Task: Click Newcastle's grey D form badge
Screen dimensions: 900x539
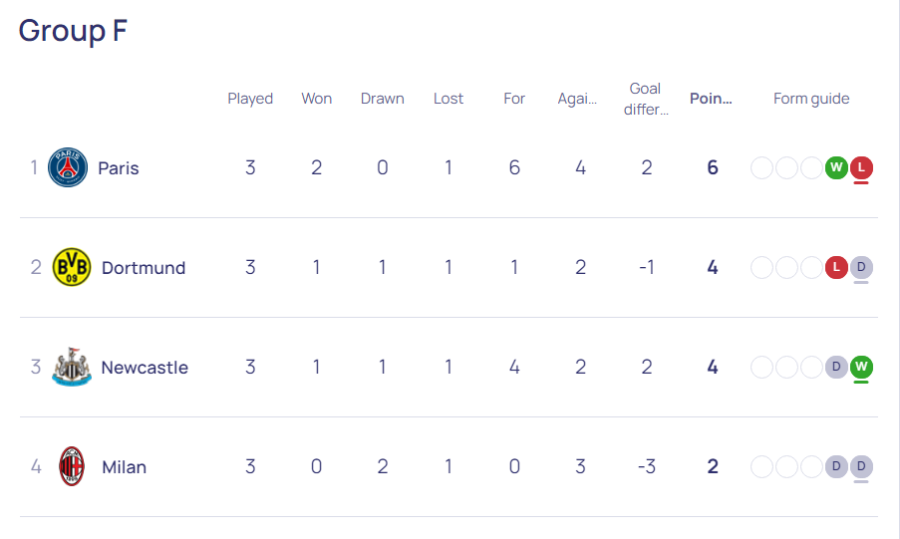Action: (836, 367)
